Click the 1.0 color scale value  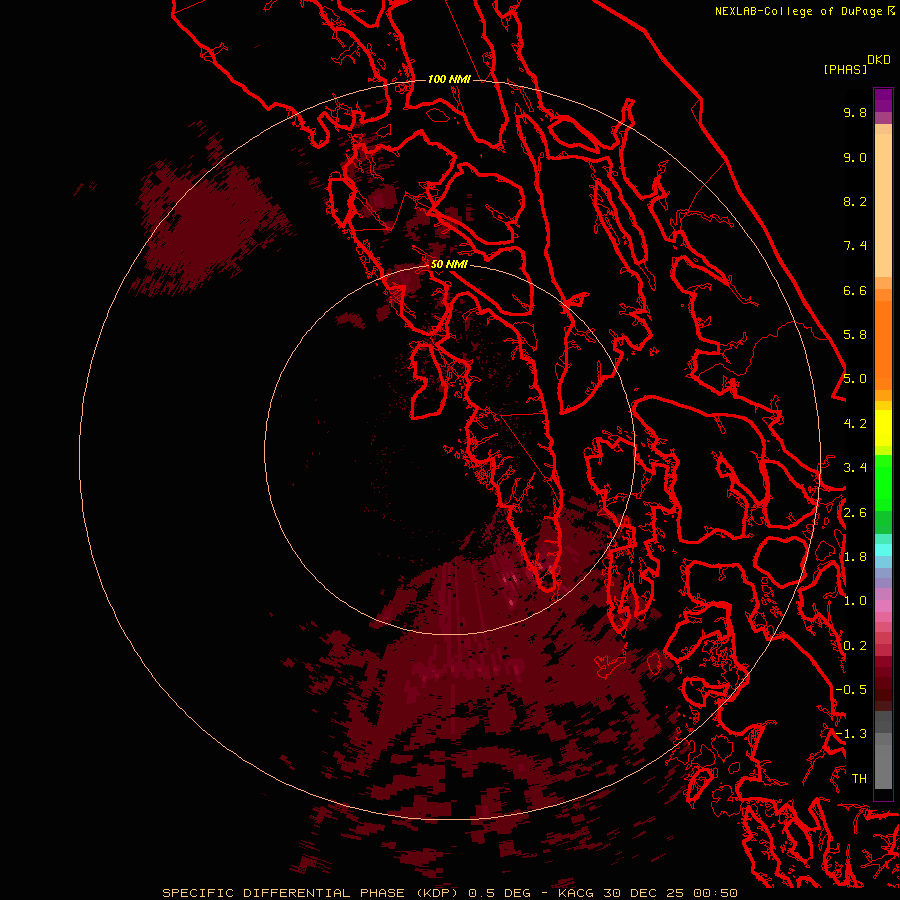(x=855, y=601)
